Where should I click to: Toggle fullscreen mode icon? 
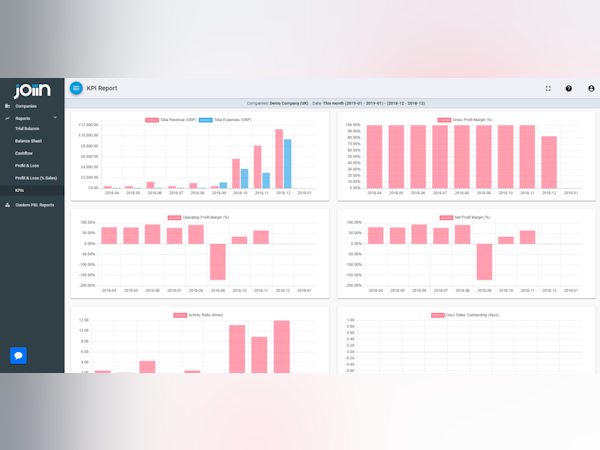click(548, 88)
